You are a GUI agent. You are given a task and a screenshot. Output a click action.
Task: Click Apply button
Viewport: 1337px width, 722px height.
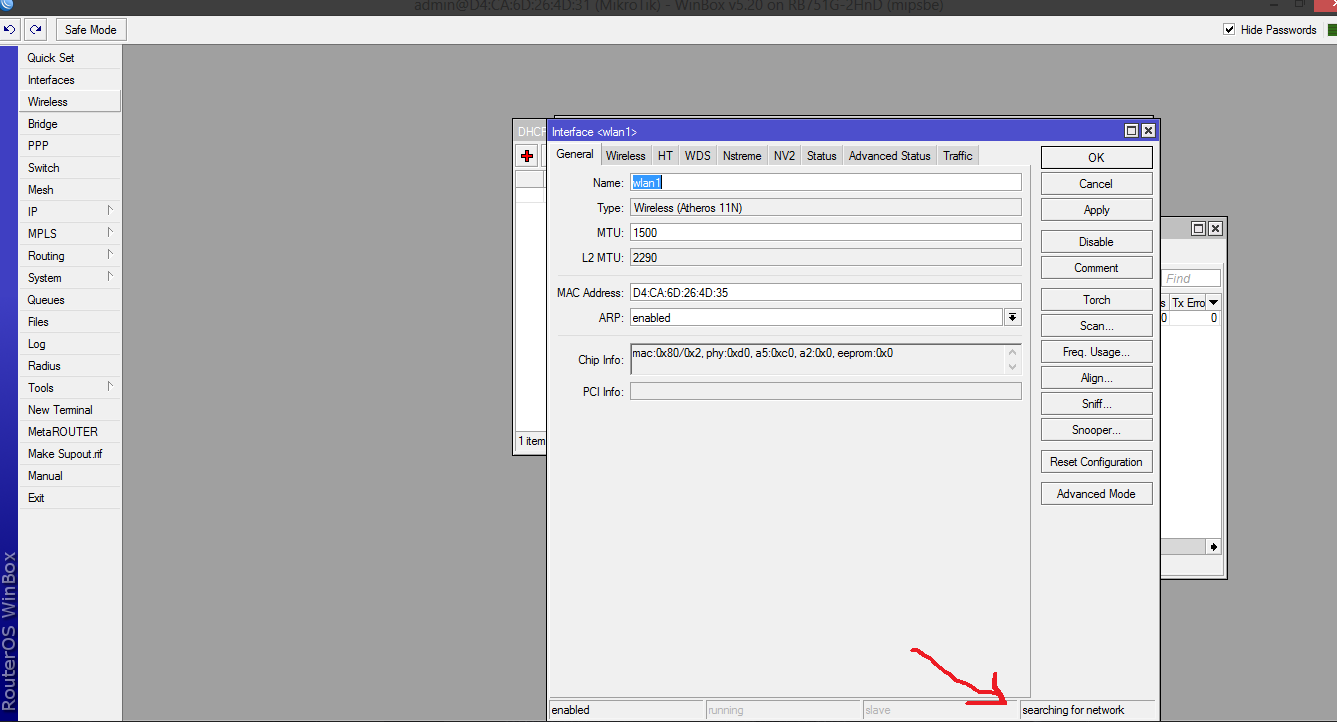coord(1096,210)
